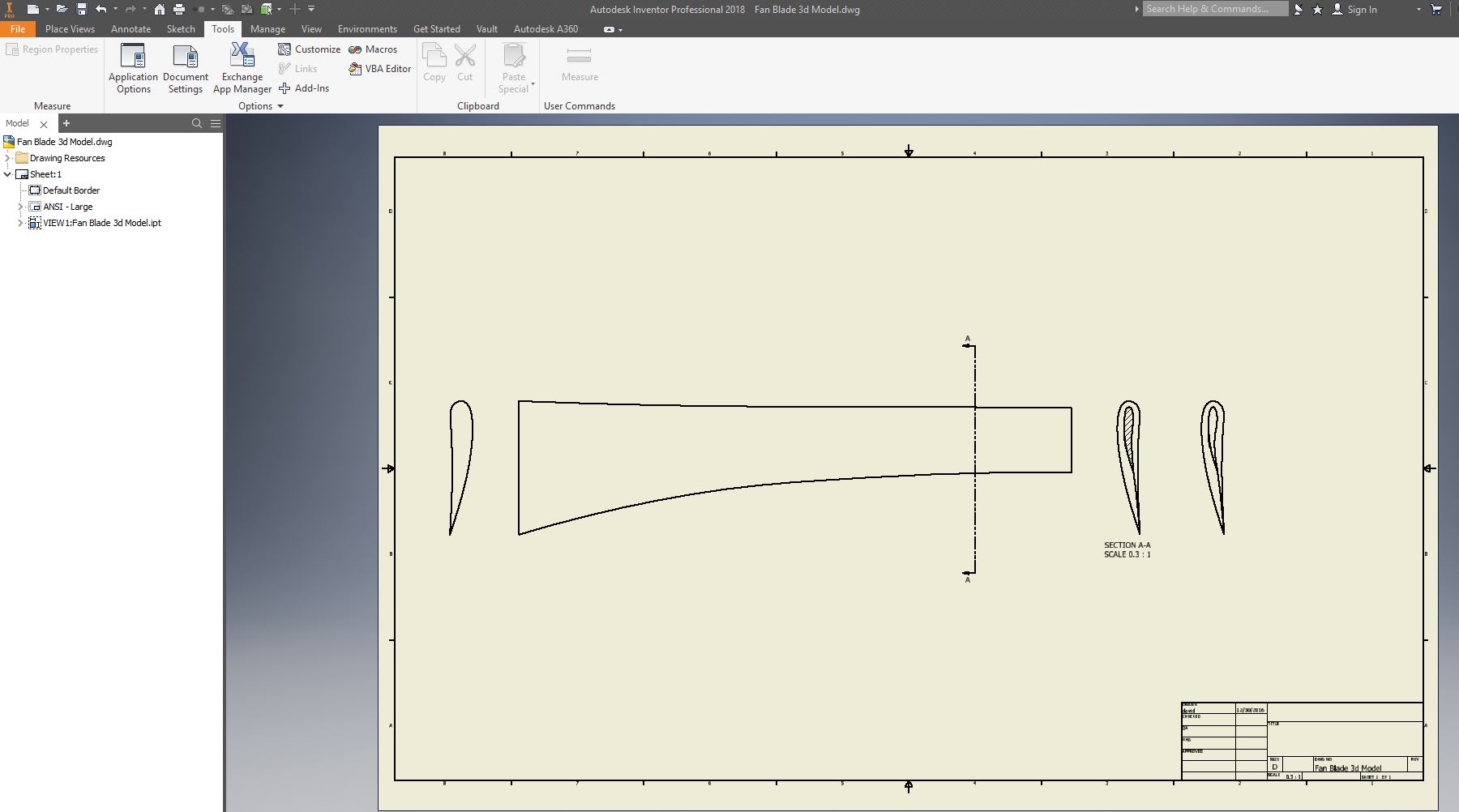Click the Print icon in quick access toolbar
This screenshot has height=812, width=1459.
pyautogui.click(x=178, y=10)
